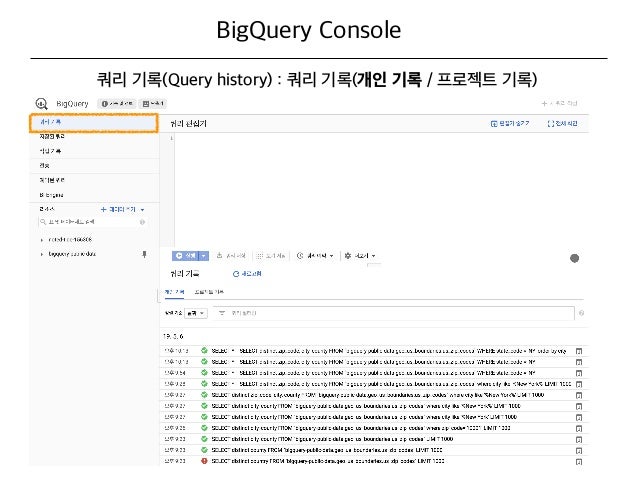
Task: Click green check of the order-by-city query
Action: point(204,351)
